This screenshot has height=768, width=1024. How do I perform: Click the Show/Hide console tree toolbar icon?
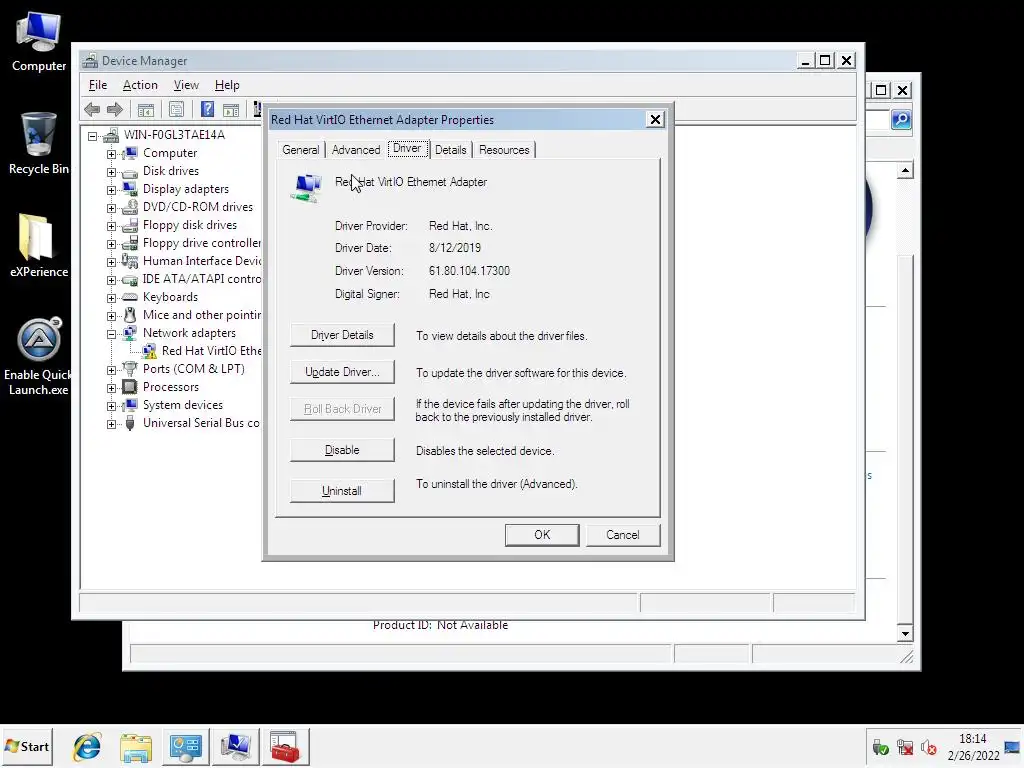click(x=146, y=110)
